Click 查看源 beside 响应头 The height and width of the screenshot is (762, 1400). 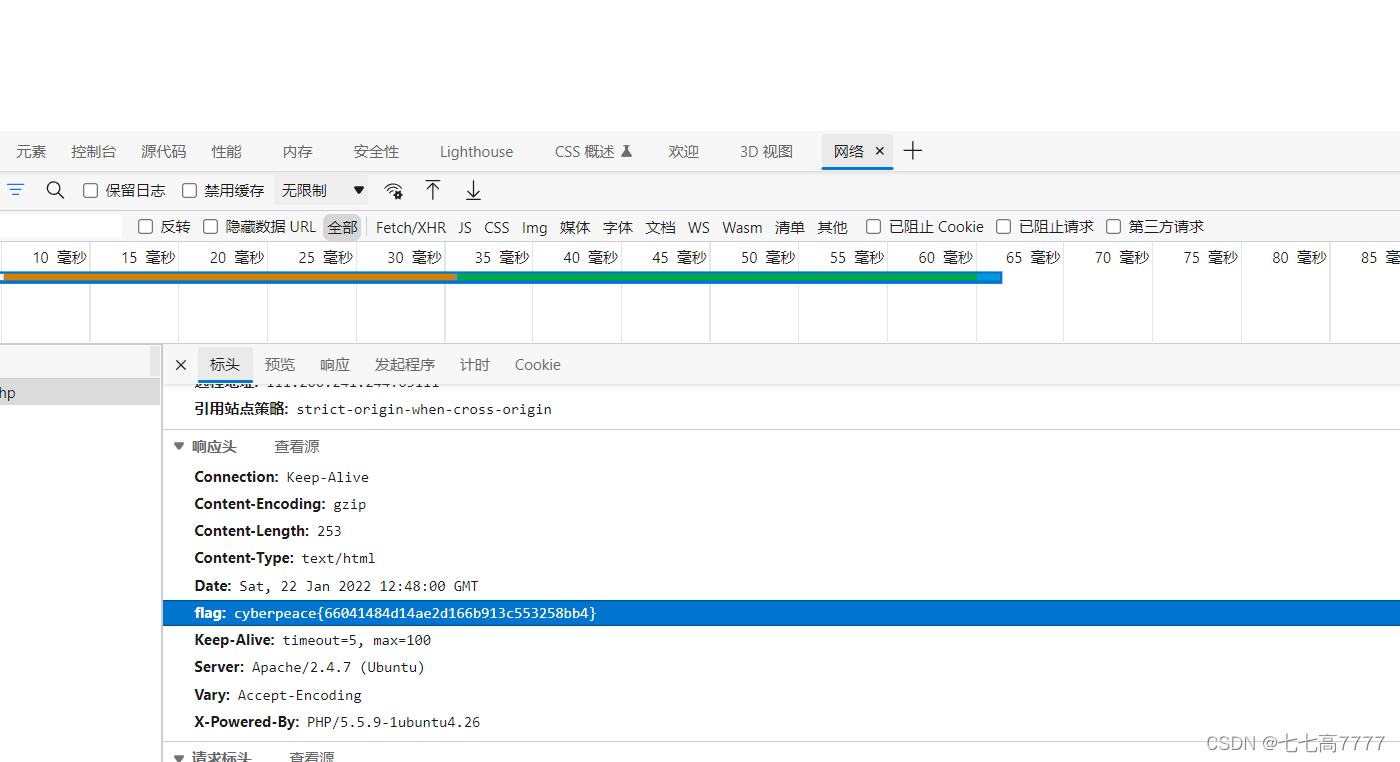coord(297,447)
